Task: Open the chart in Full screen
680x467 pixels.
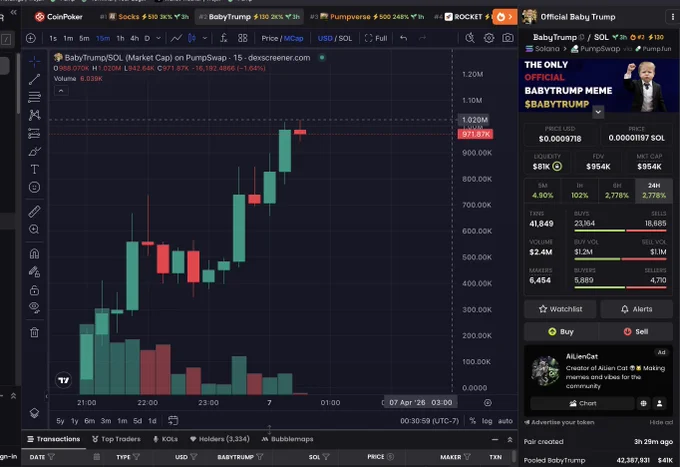Action: 376,38
